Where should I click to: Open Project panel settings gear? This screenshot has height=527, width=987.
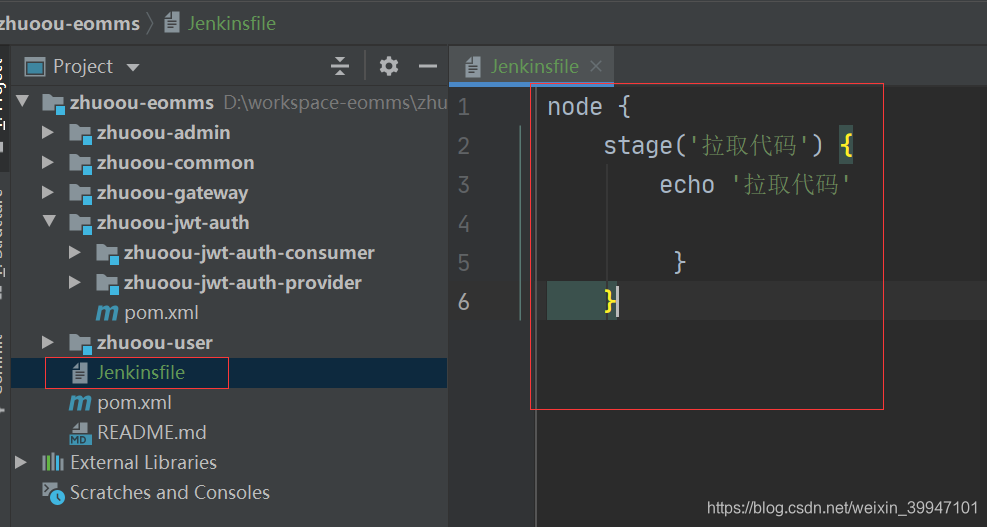coord(389,66)
